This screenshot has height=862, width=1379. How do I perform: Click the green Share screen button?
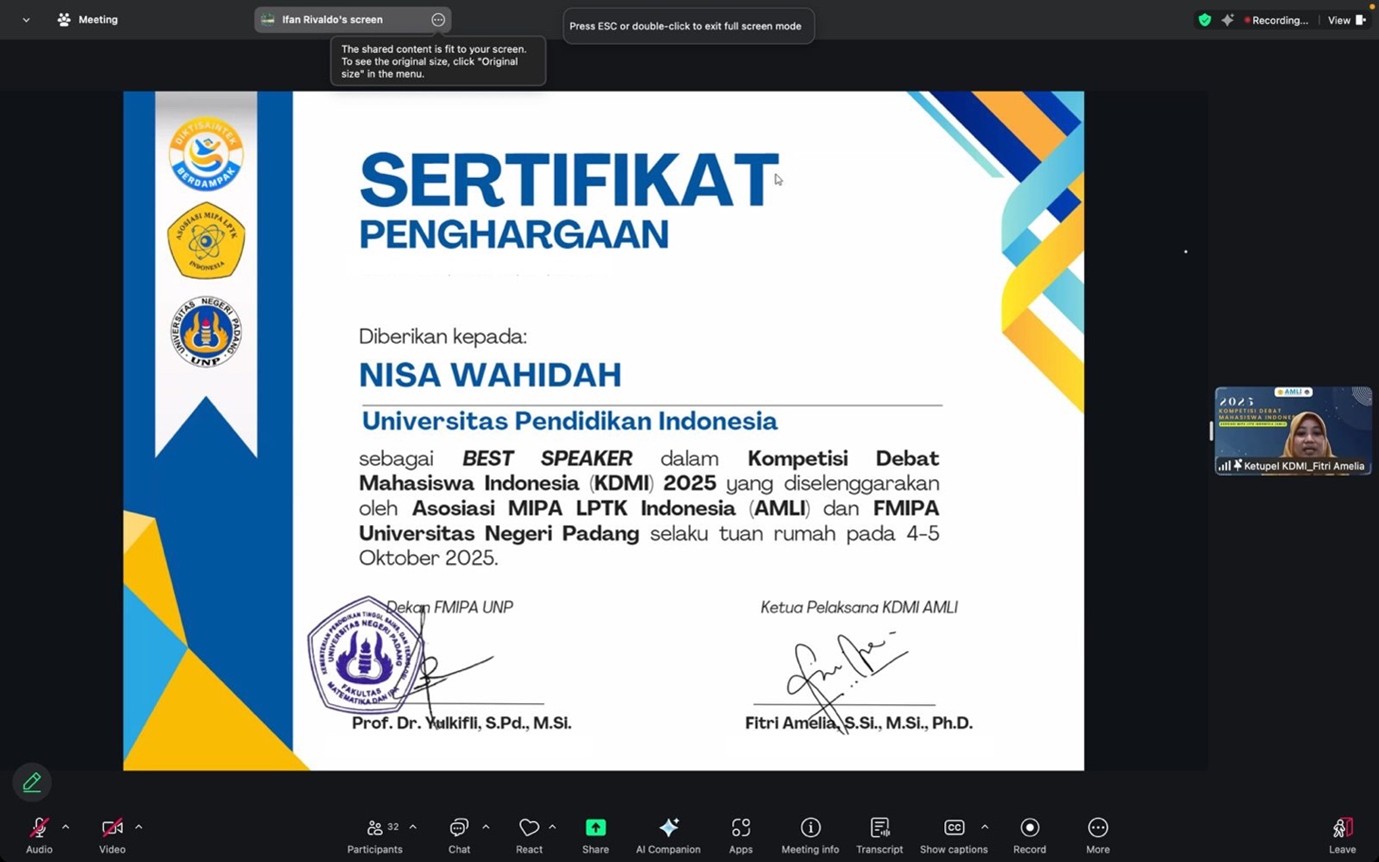(x=595, y=834)
